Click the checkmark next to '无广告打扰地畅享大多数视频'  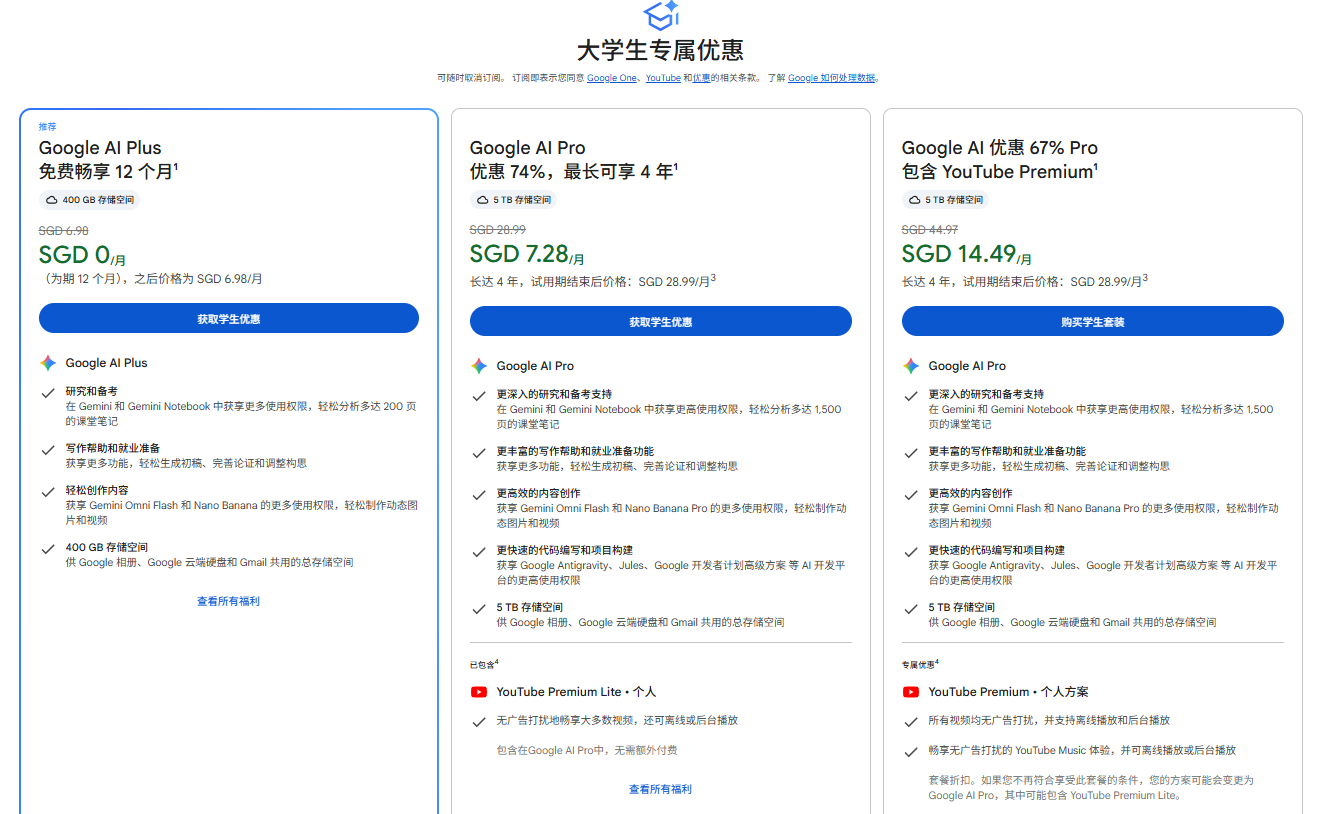(479, 721)
